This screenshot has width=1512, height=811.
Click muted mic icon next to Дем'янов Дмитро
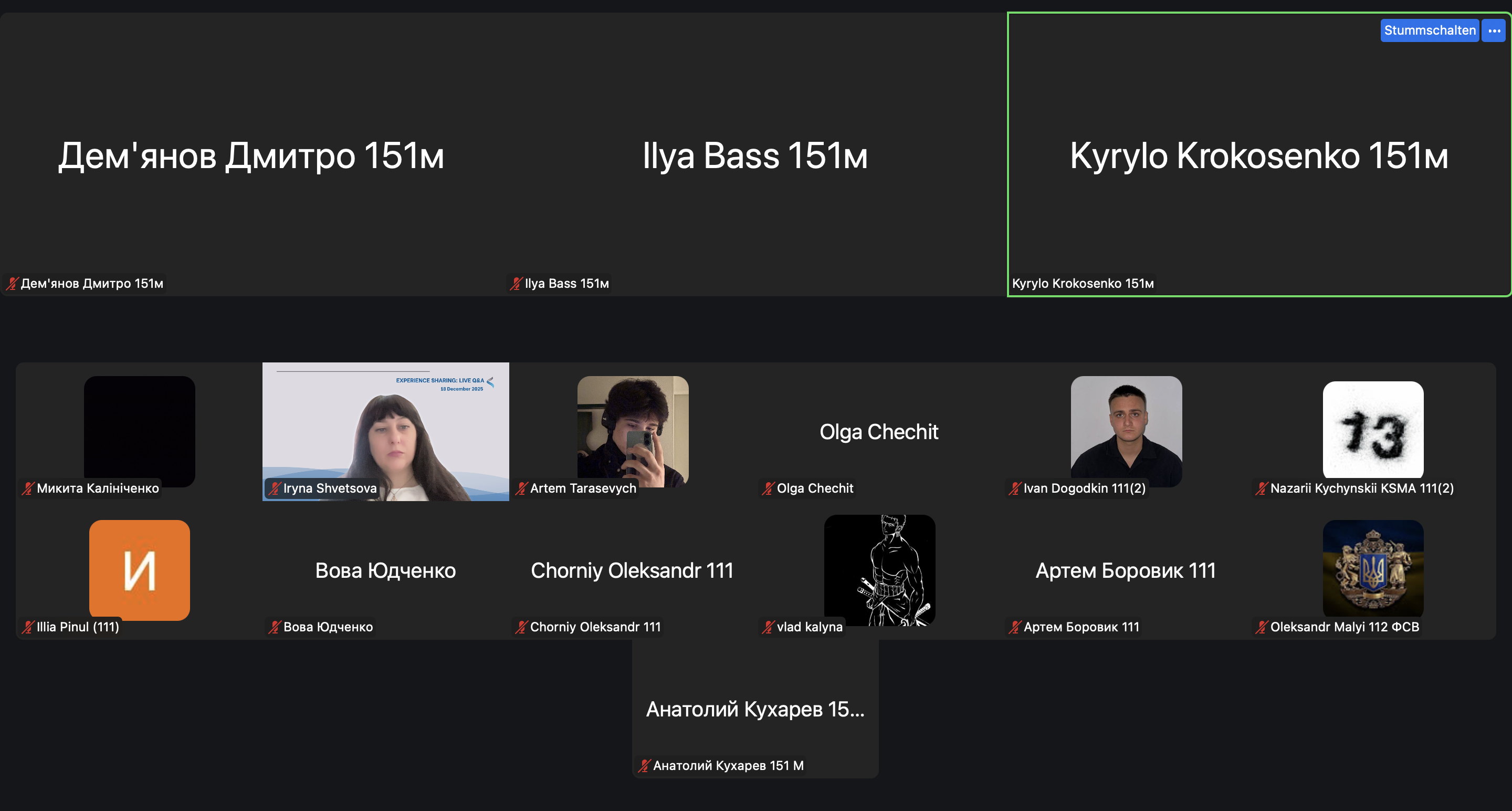click(12, 284)
